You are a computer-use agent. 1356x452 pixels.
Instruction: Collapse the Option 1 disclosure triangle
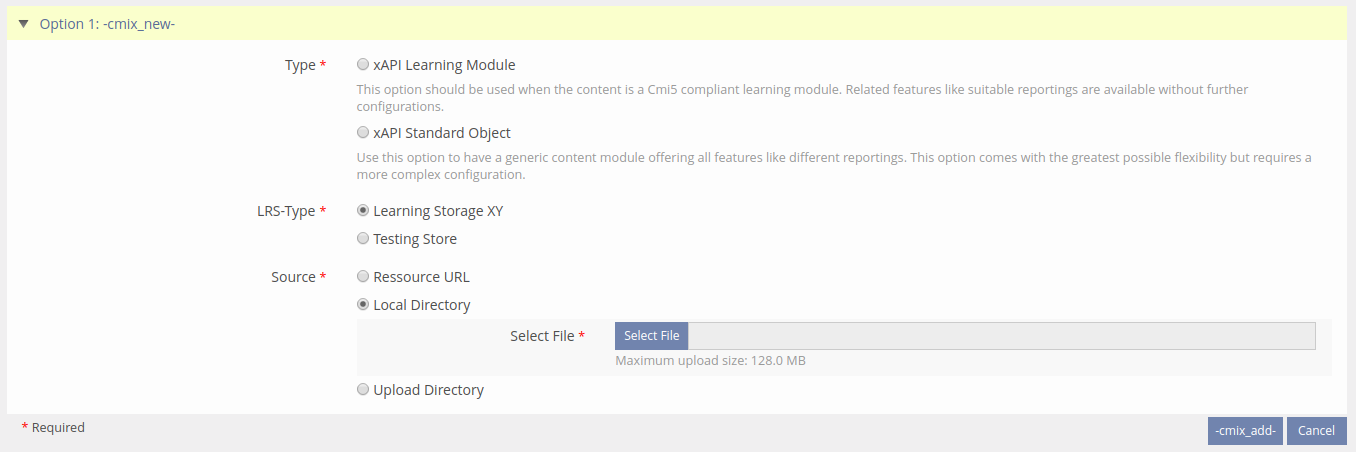[x=23, y=24]
